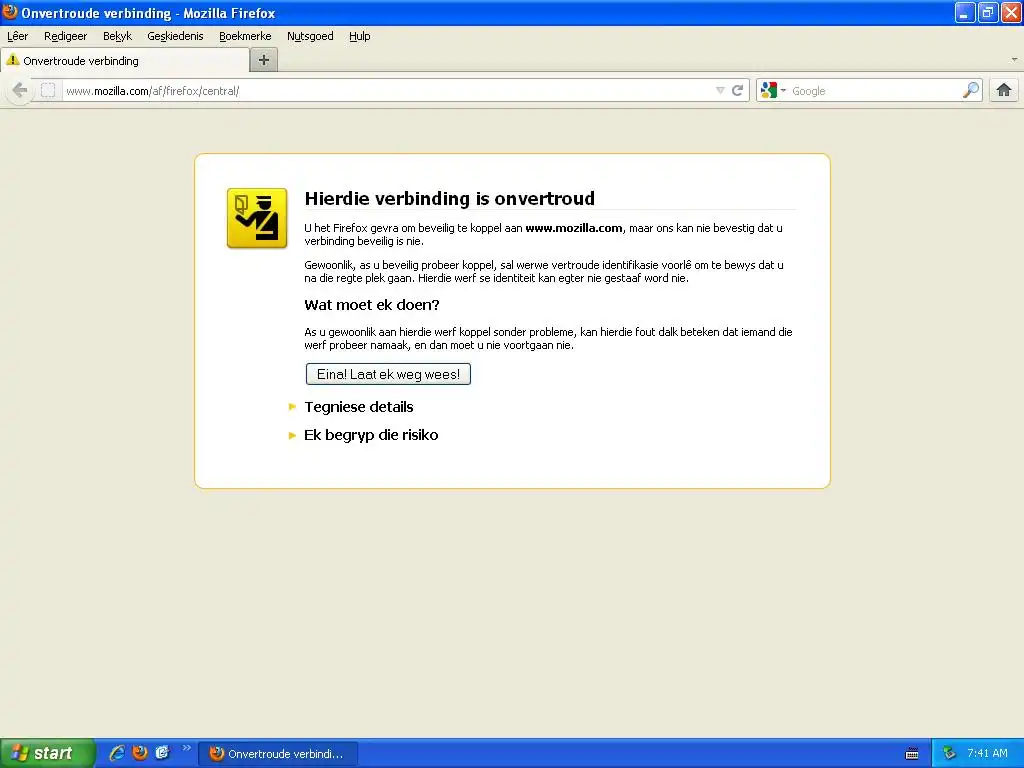Open the list all tabs arrow
The image size is (1024, 768).
(1014, 59)
